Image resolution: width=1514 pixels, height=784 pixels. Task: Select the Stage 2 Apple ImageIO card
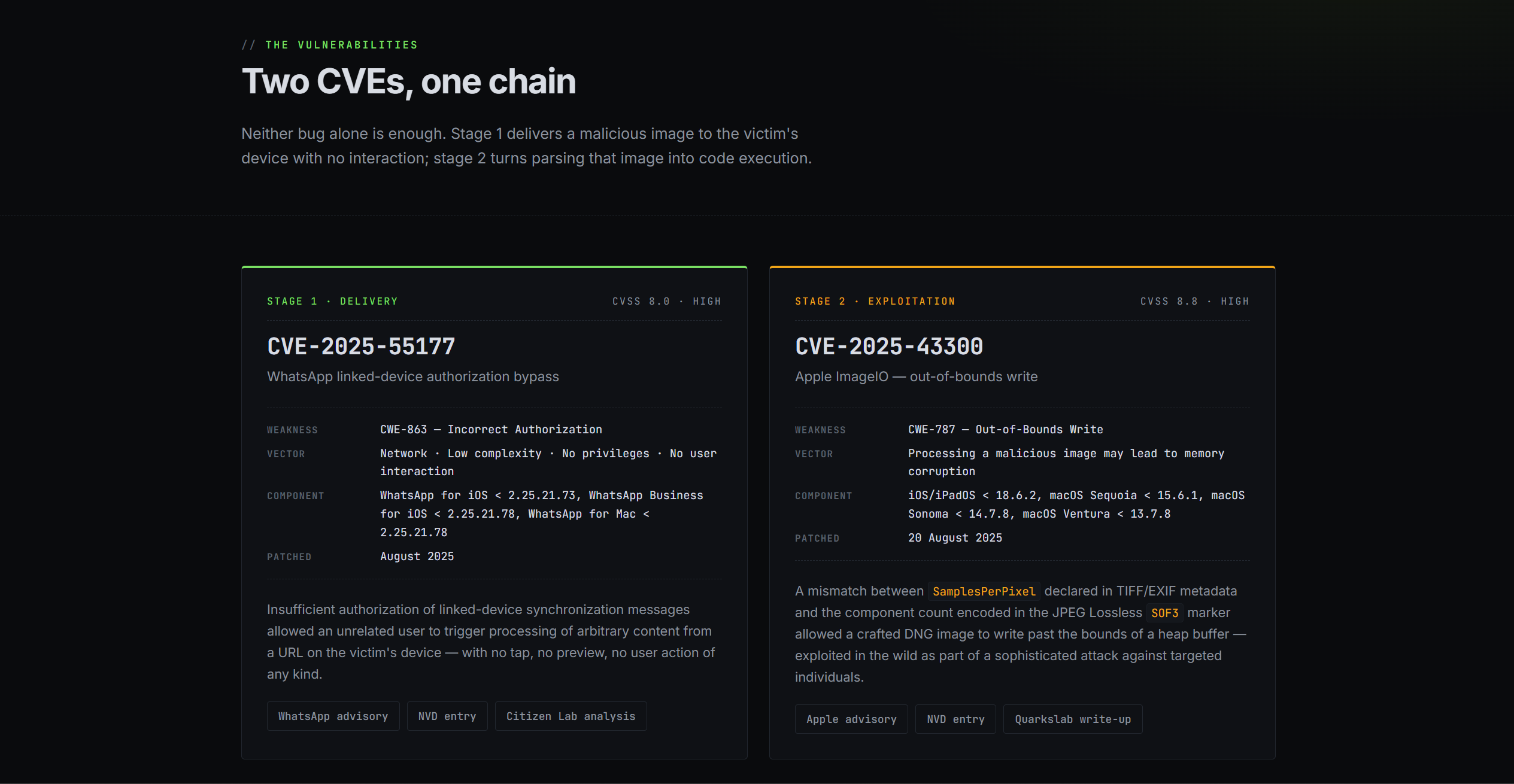[1021, 515]
